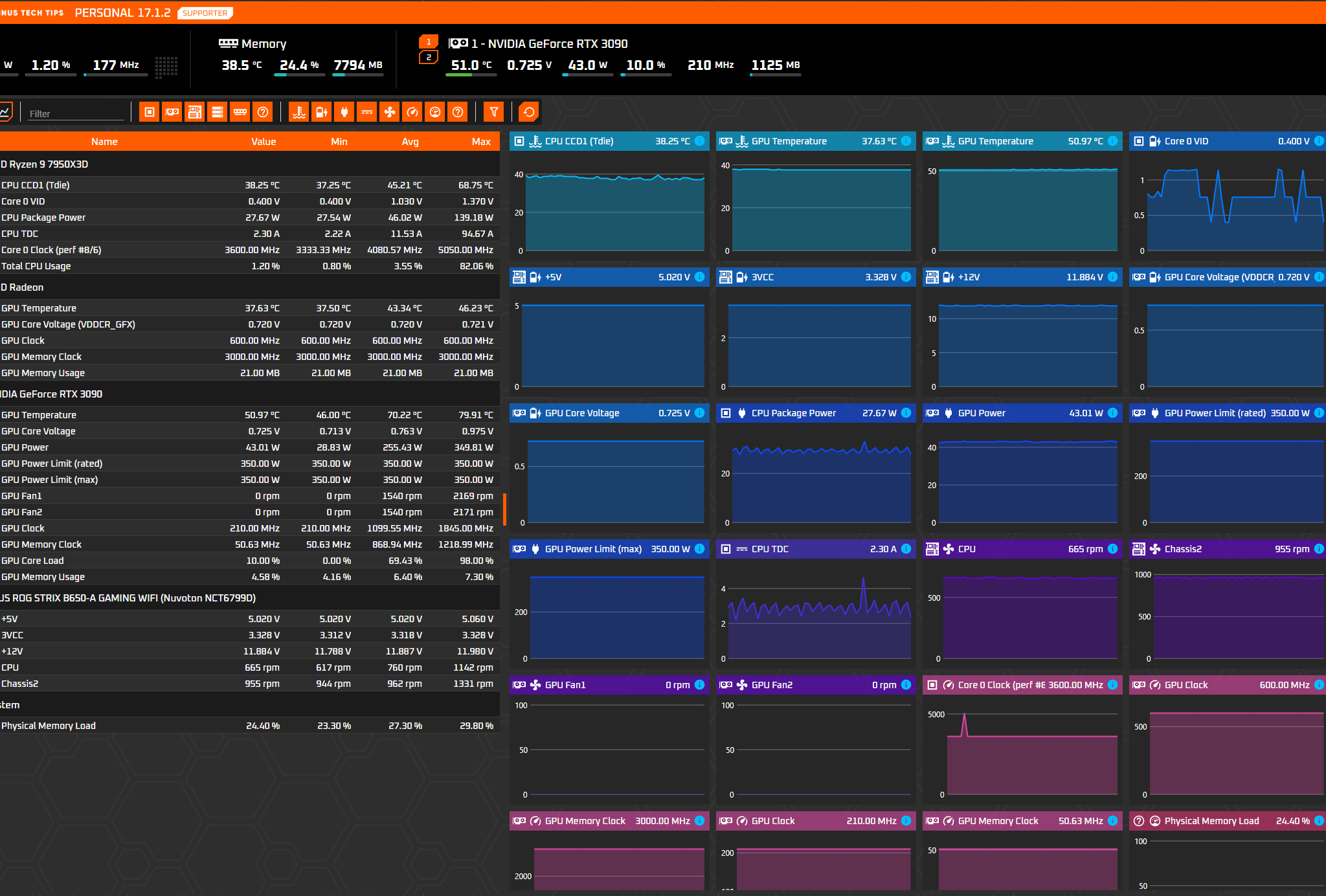The image size is (1326, 896).
Task: Toggle the fan sensor filter
Action: [389, 112]
